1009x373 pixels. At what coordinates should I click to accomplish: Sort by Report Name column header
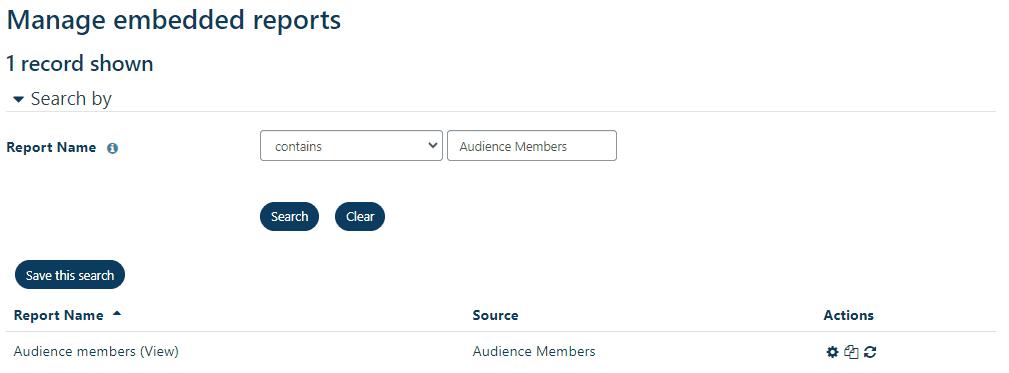59,315
